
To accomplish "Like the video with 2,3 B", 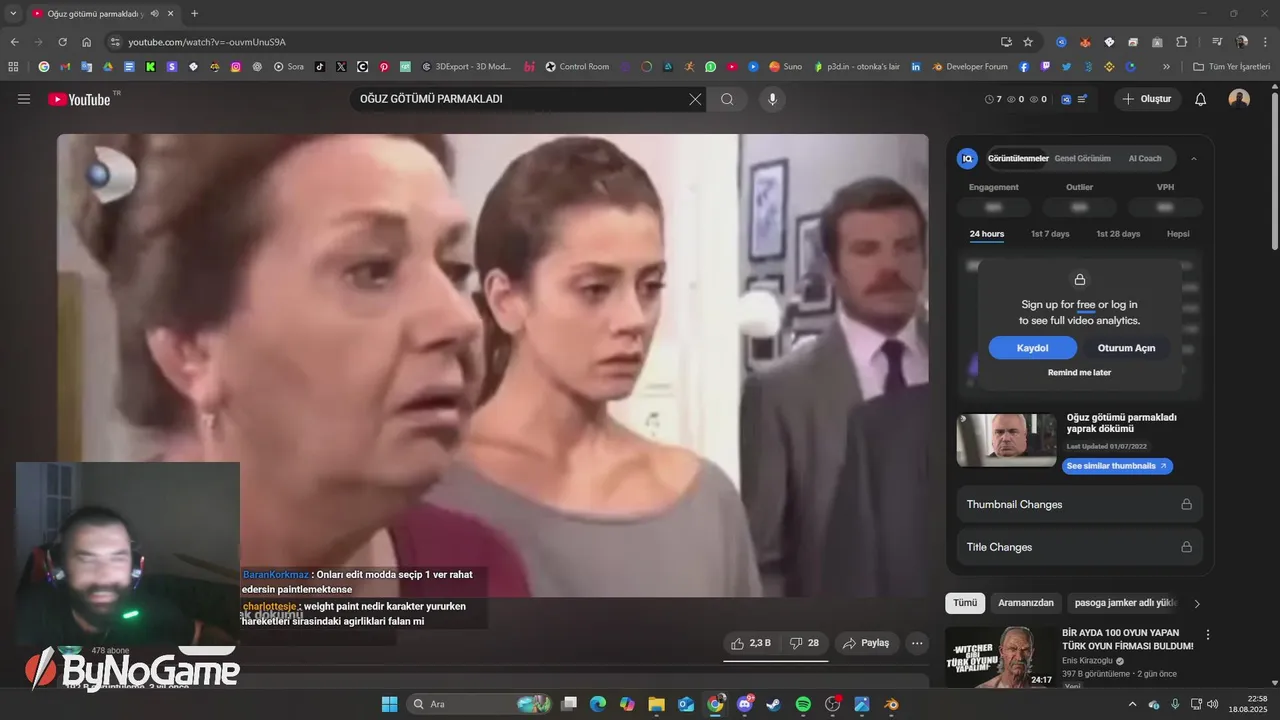I will click(750, 643).
